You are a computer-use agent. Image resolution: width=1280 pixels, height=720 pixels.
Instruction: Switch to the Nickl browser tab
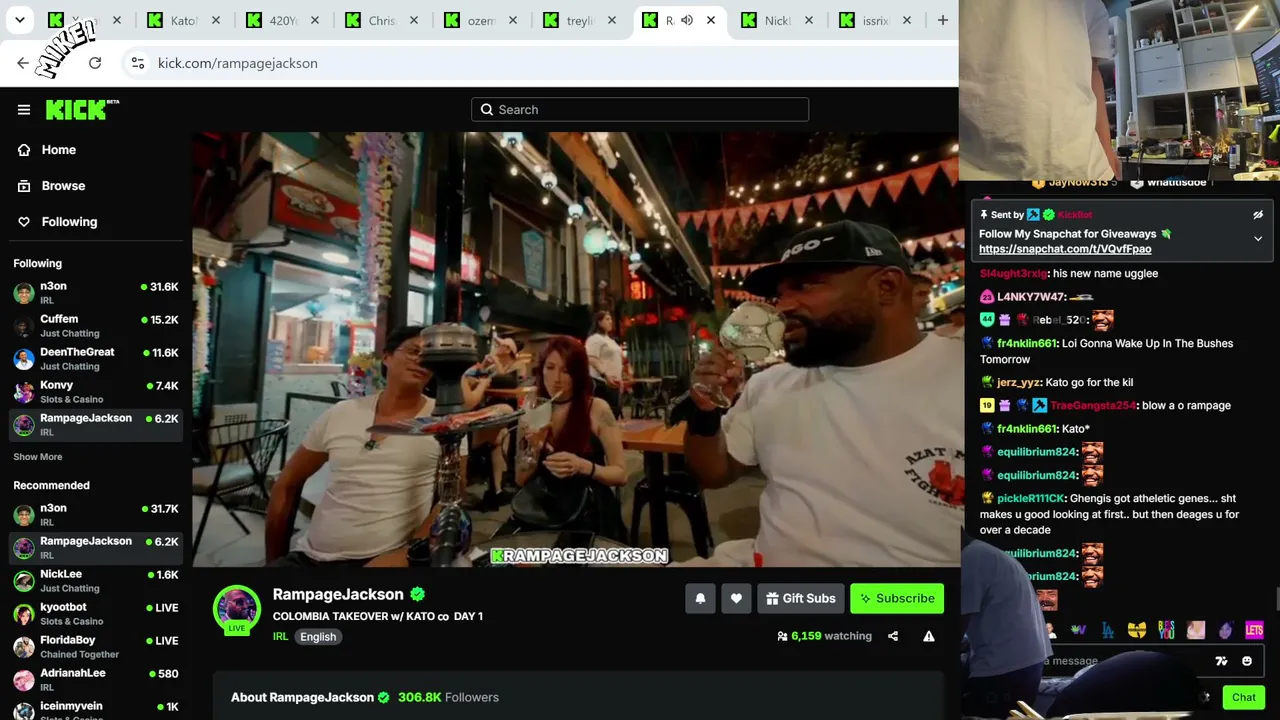(777, 20)
